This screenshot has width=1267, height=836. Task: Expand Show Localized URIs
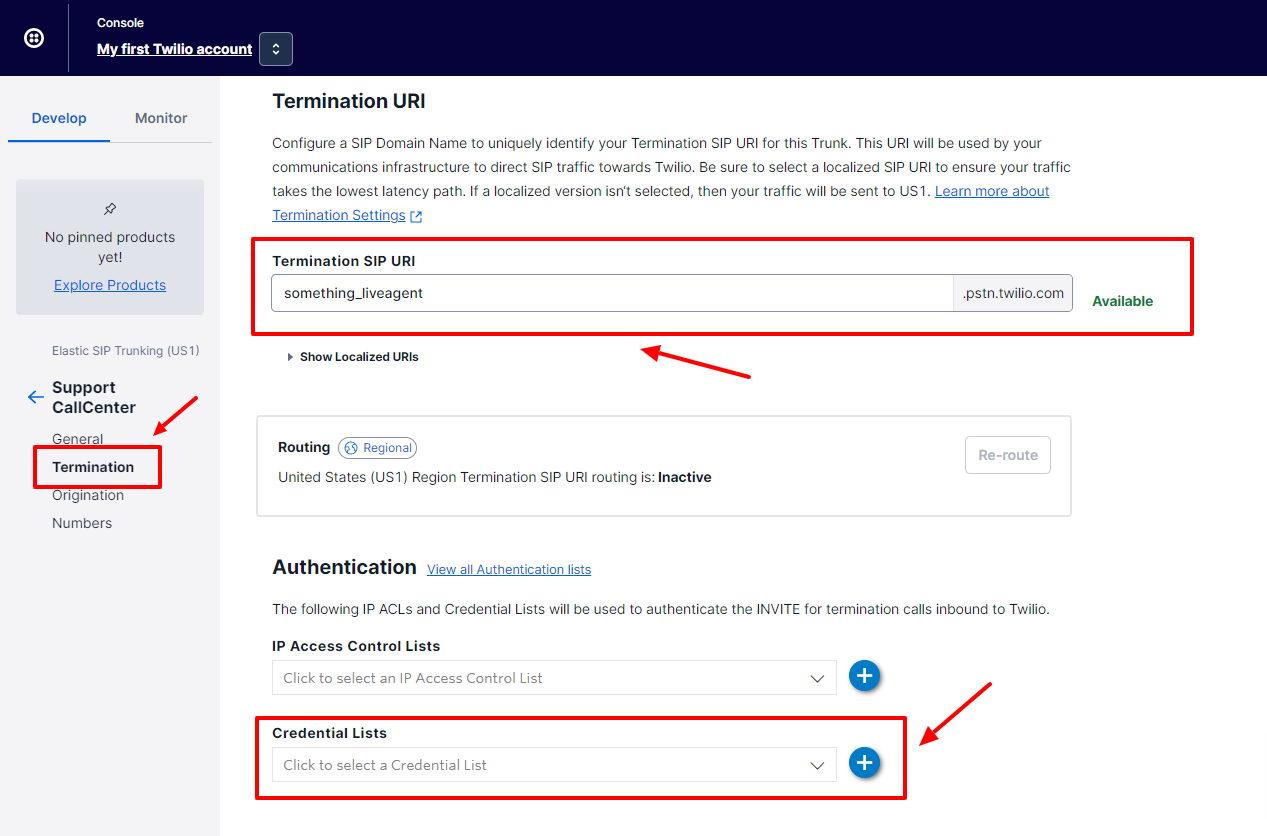pyautogui.click(x=352, y=357)
